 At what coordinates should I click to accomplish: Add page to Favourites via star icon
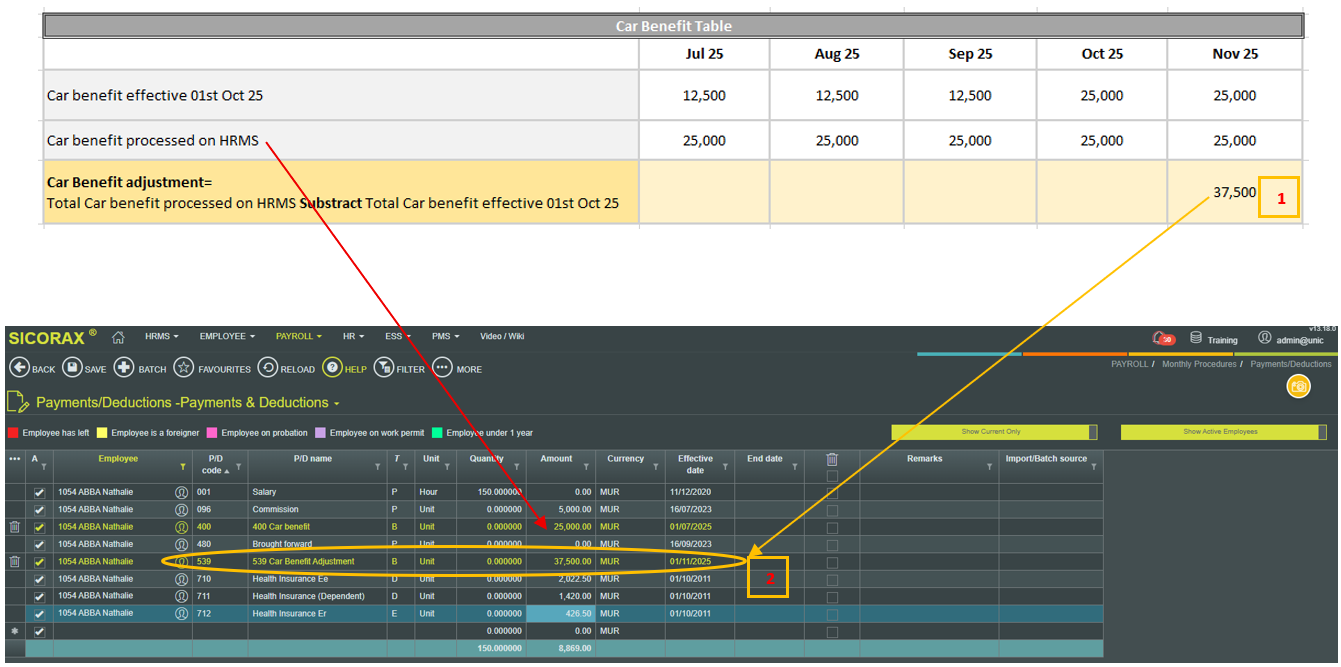click(184, 368)
